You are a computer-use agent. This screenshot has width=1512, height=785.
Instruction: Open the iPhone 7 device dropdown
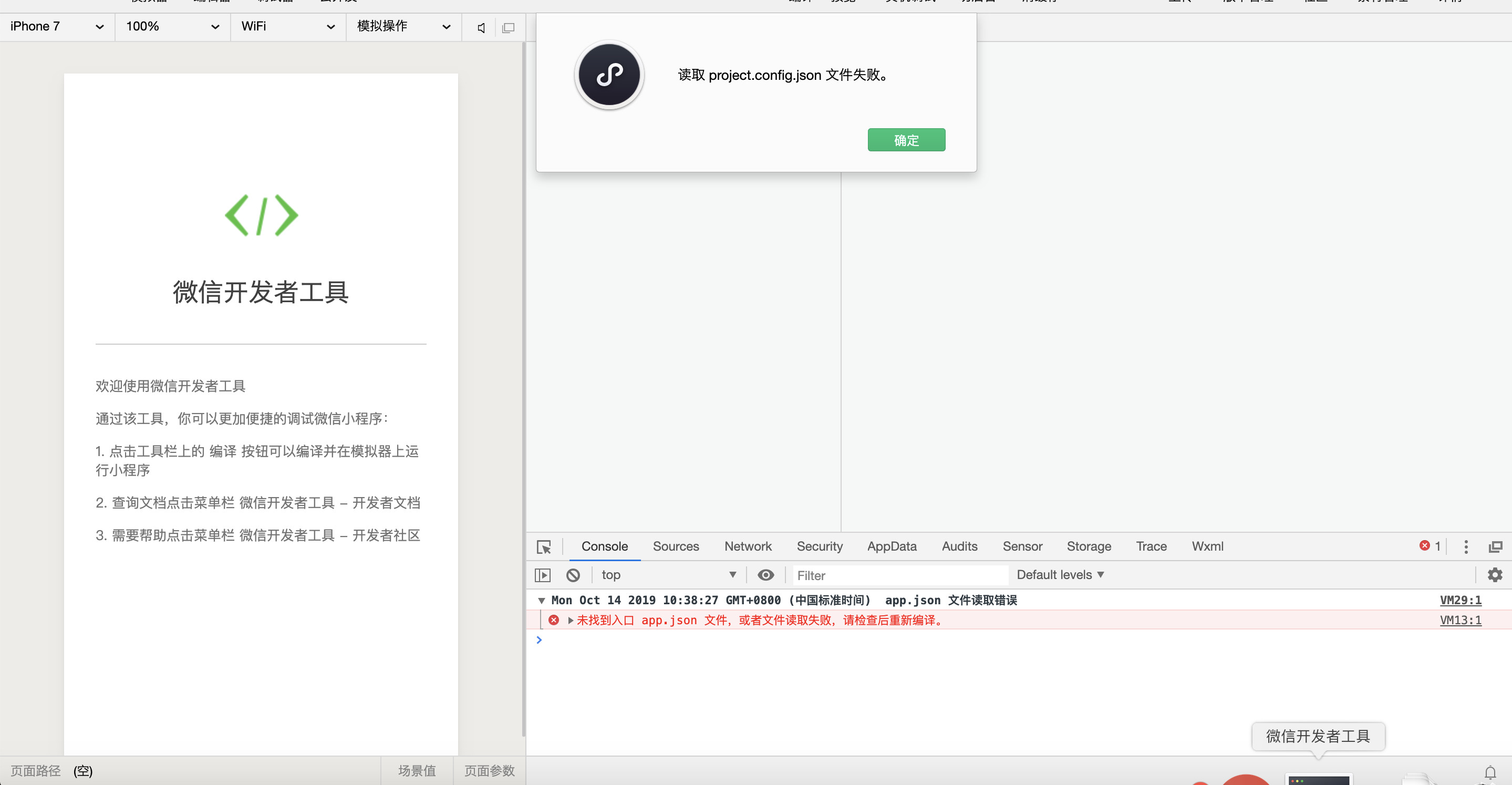pos(57,26)
